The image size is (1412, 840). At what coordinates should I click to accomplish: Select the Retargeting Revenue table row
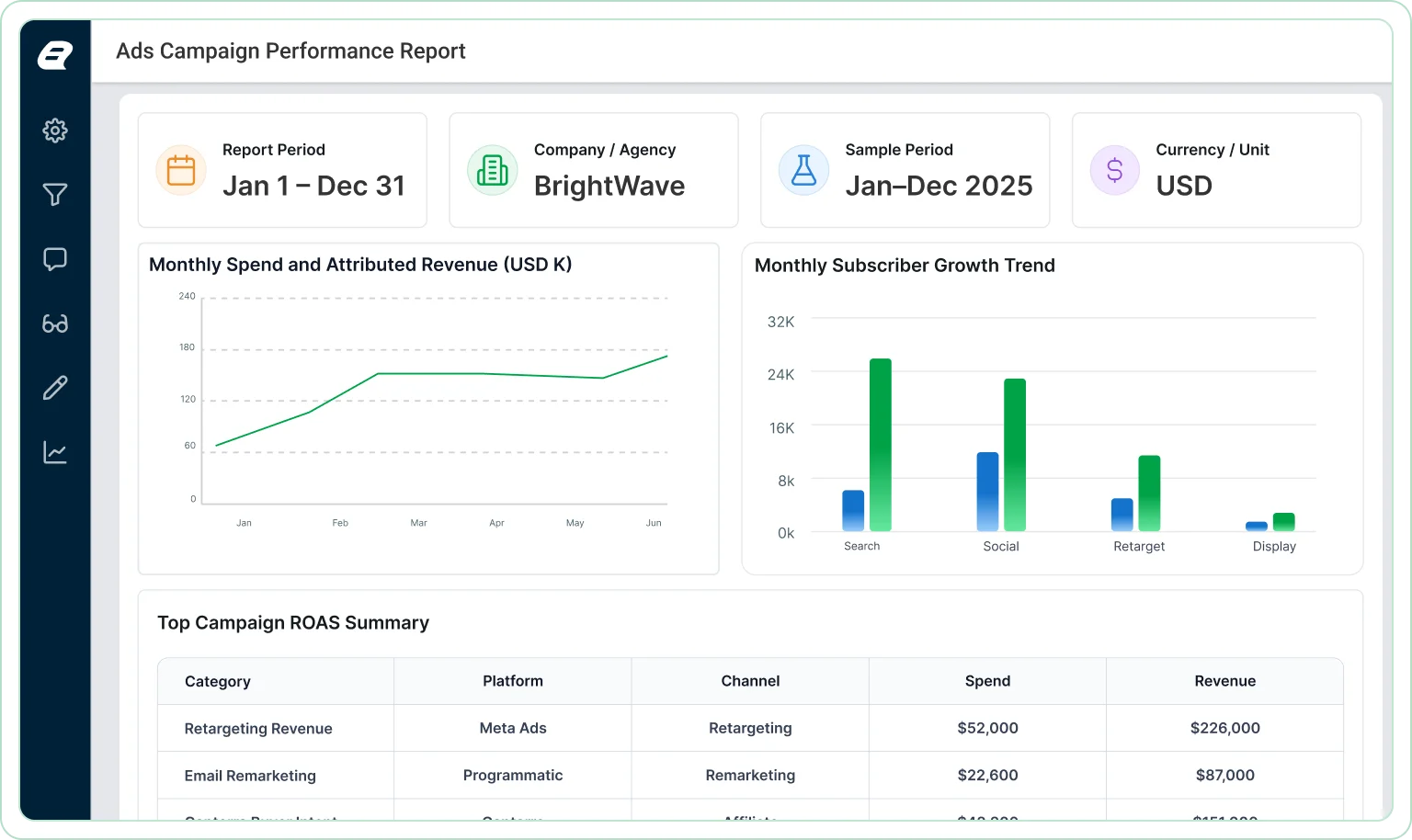[750, 728]
